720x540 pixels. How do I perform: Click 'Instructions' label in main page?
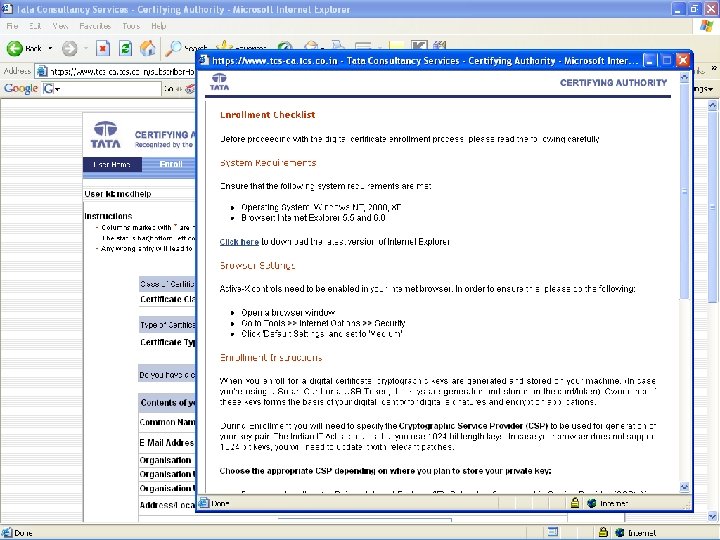(108, 216)
